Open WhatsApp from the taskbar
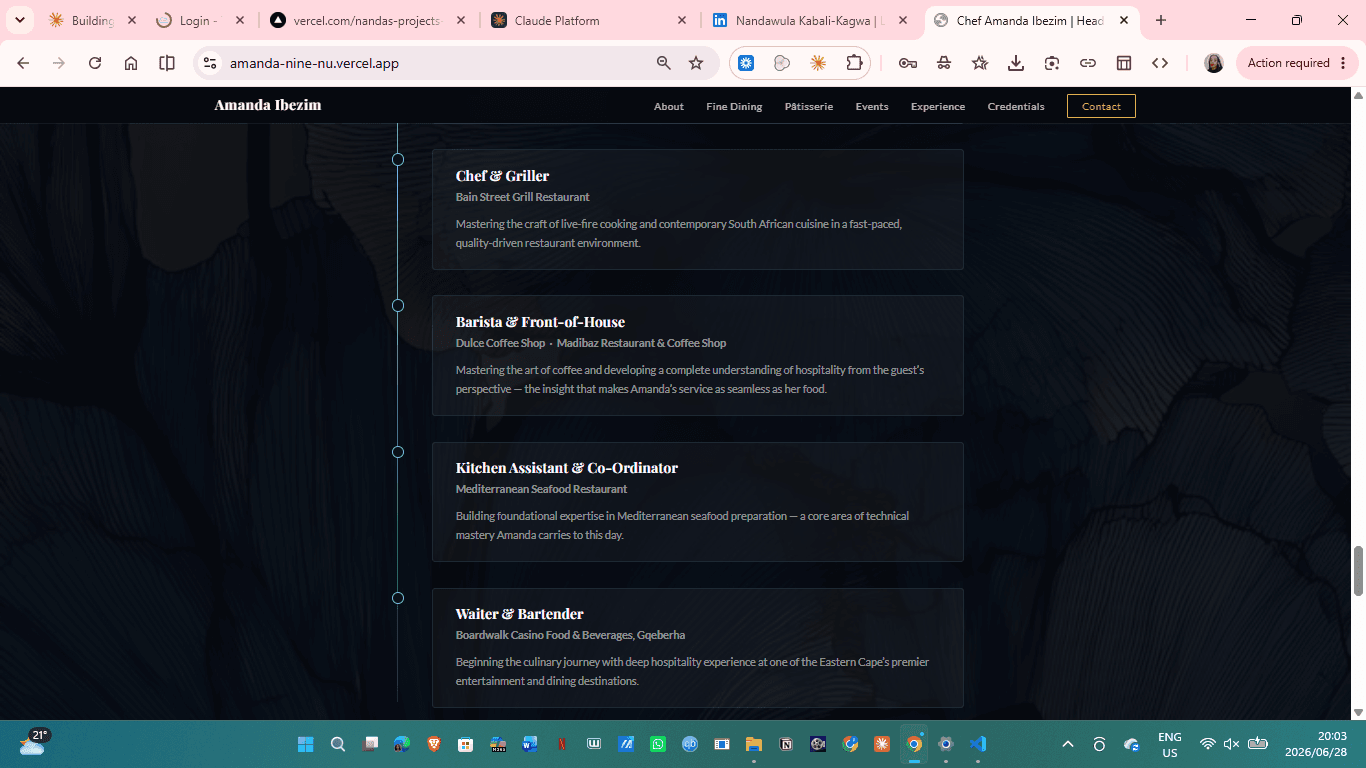This screenshot has width=1366, height=768. pyautogui.click(x=658, y=744)
